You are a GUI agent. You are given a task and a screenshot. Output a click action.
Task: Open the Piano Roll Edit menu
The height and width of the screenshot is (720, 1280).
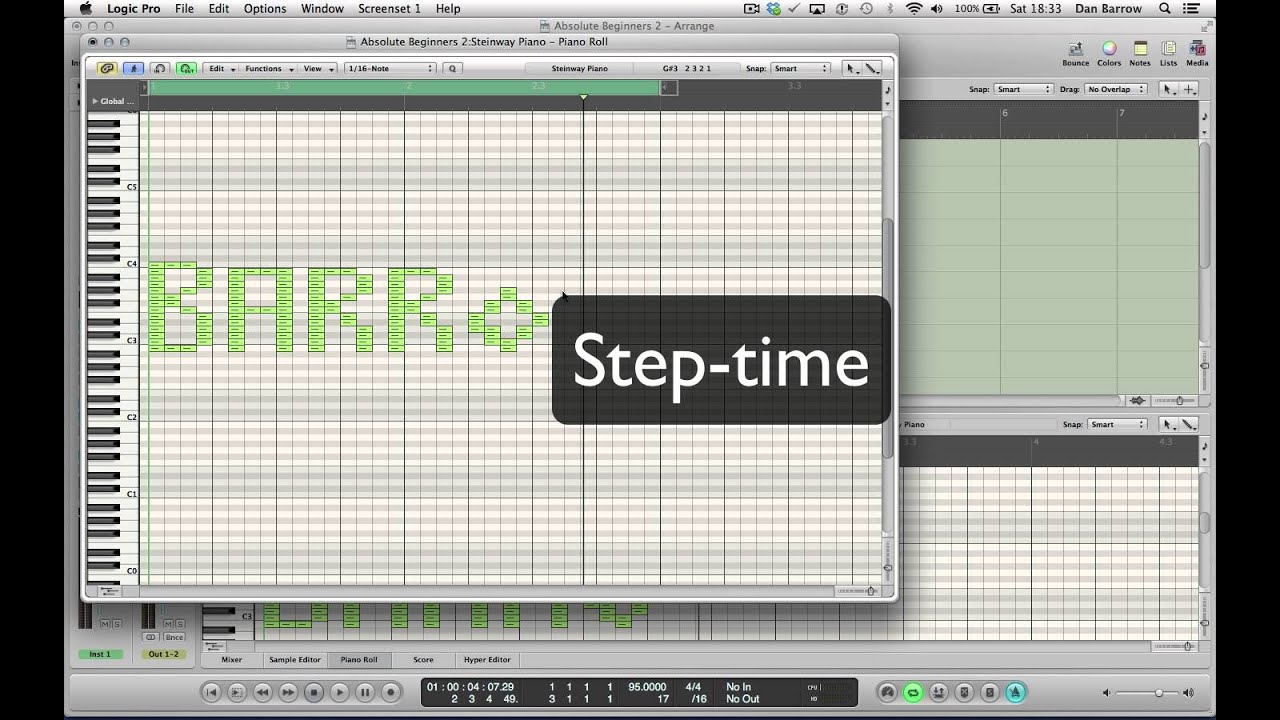pos(221,69)
